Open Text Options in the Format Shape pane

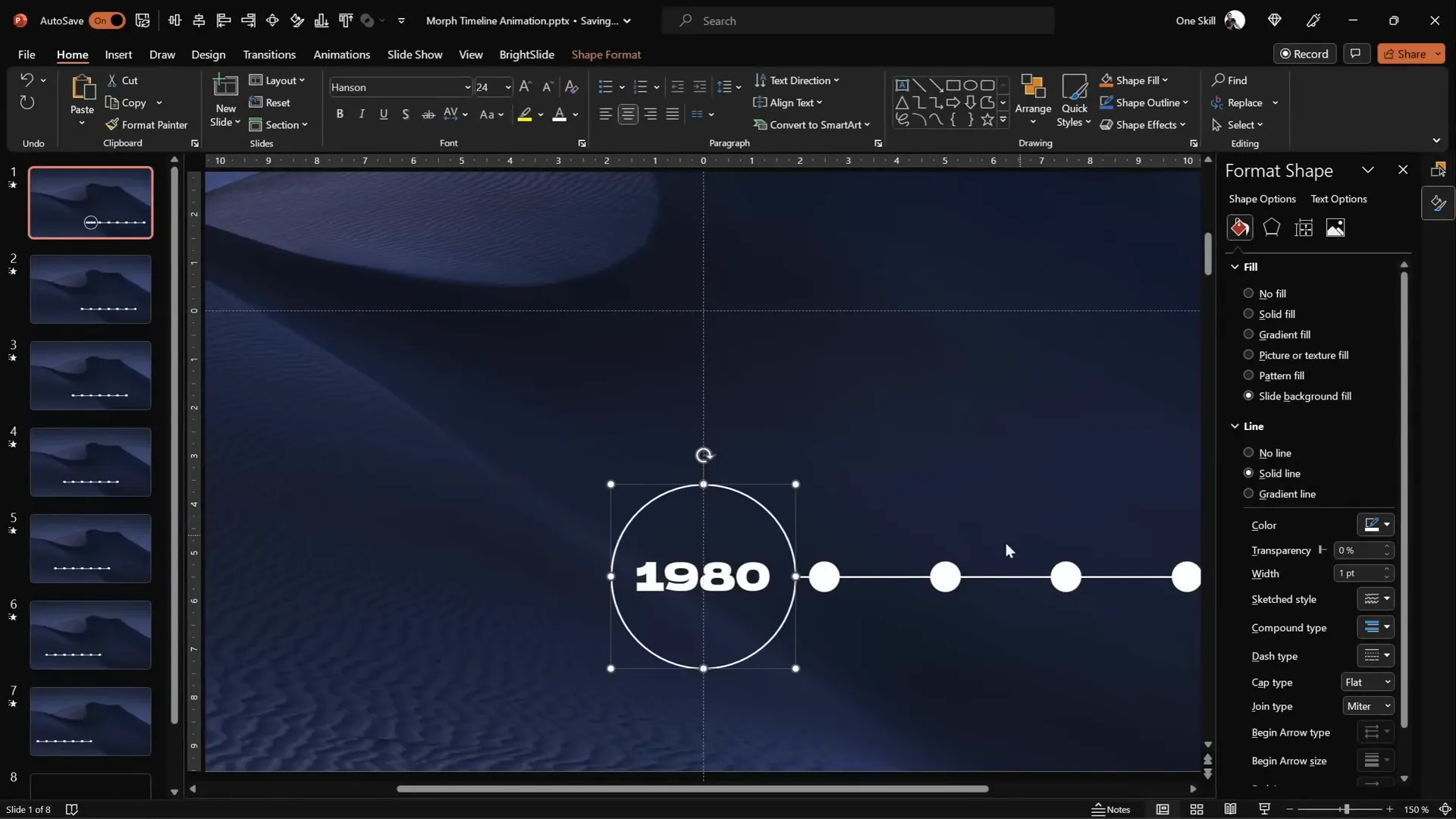pos(1338,199)
